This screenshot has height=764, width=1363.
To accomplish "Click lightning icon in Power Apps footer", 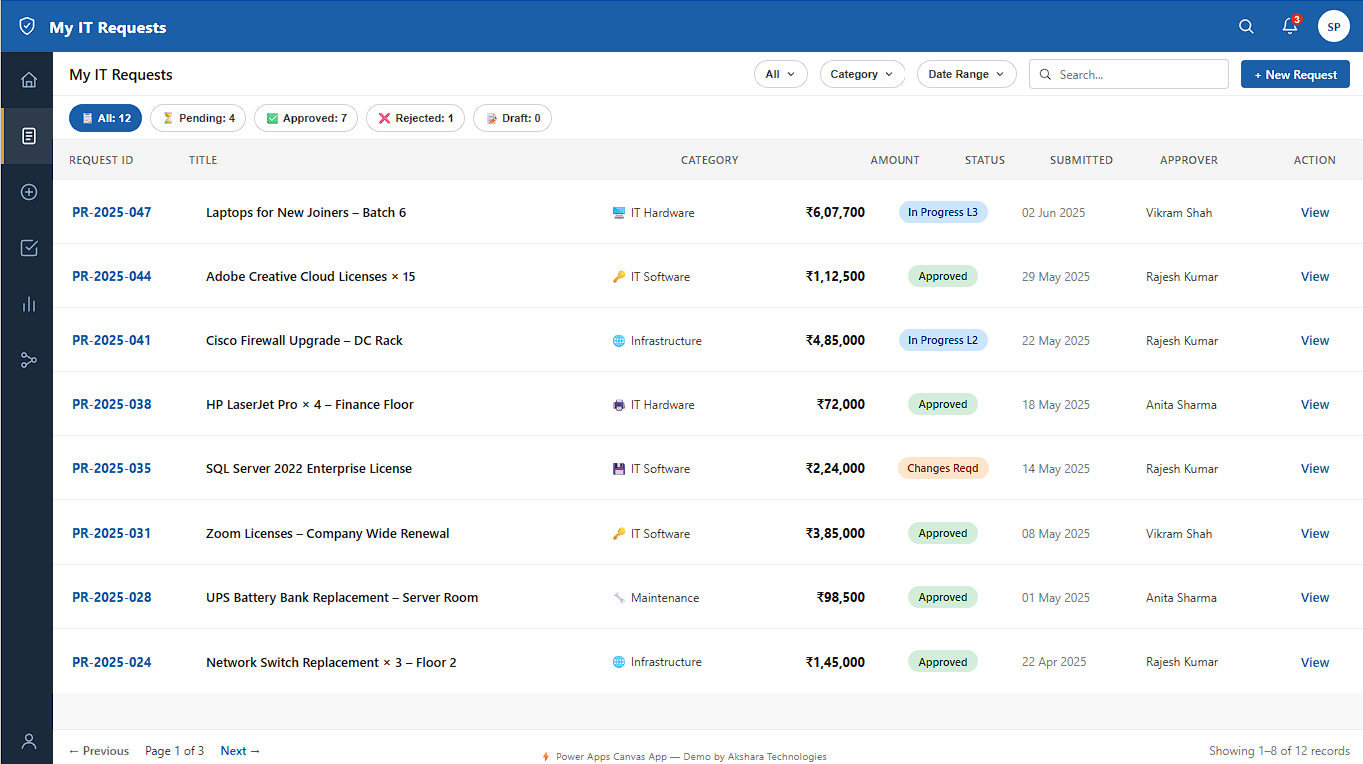I will [x=546, y=757].
